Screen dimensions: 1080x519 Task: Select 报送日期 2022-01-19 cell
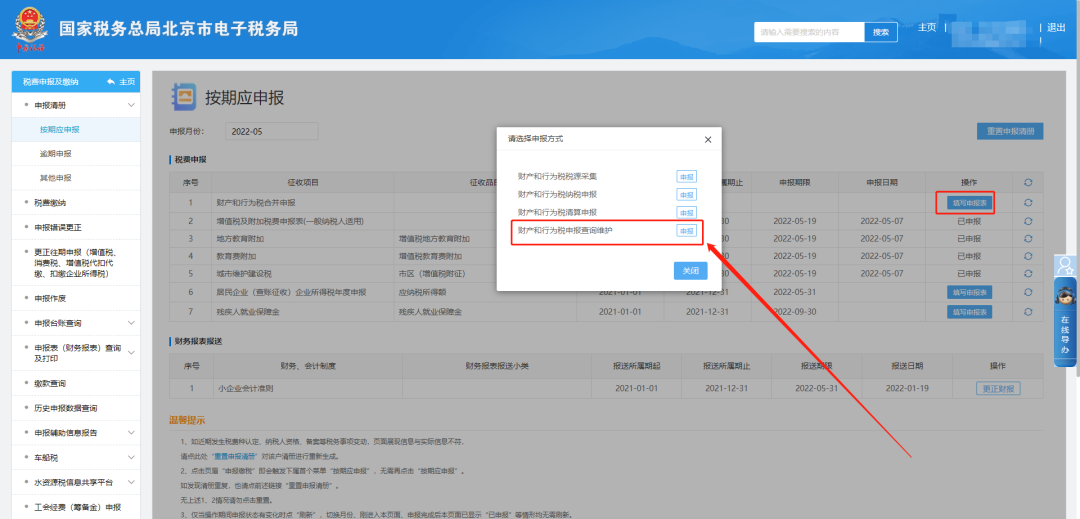click(907, 388)
